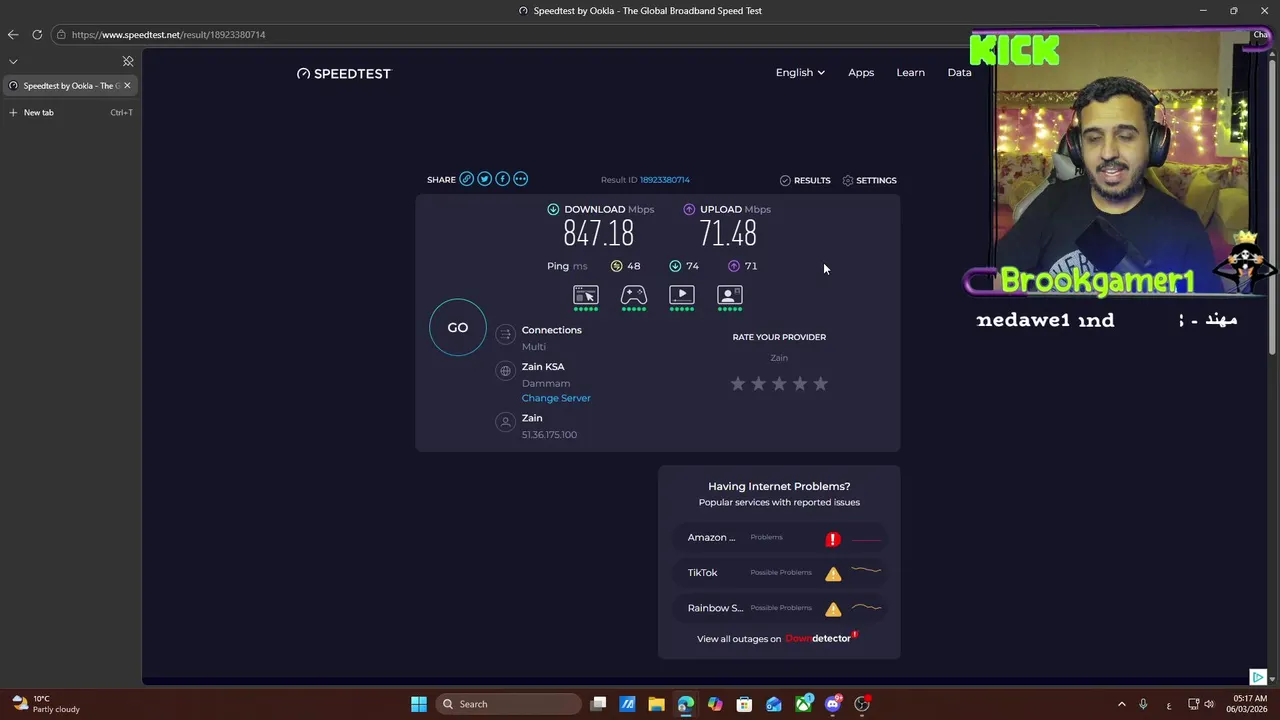Click the IP address 51.36.175.100
Image resolution: width=1280 pixels, height=720 pixels.
[549, 435]
